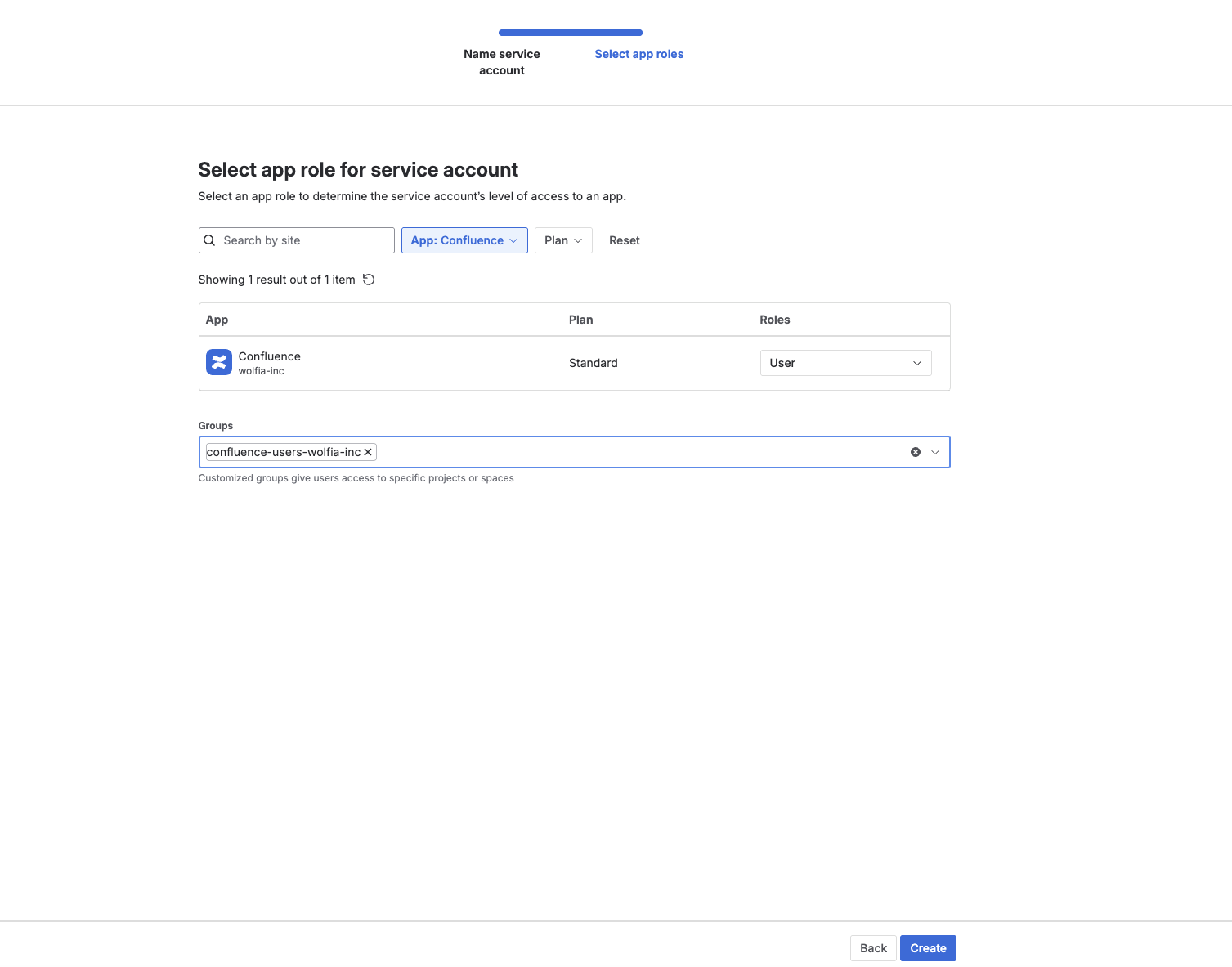The width and height of the screenshot is (1232, 967).
Task: Click the confluence-users-wolfia-inc tag label
Action: pos(284,452)
